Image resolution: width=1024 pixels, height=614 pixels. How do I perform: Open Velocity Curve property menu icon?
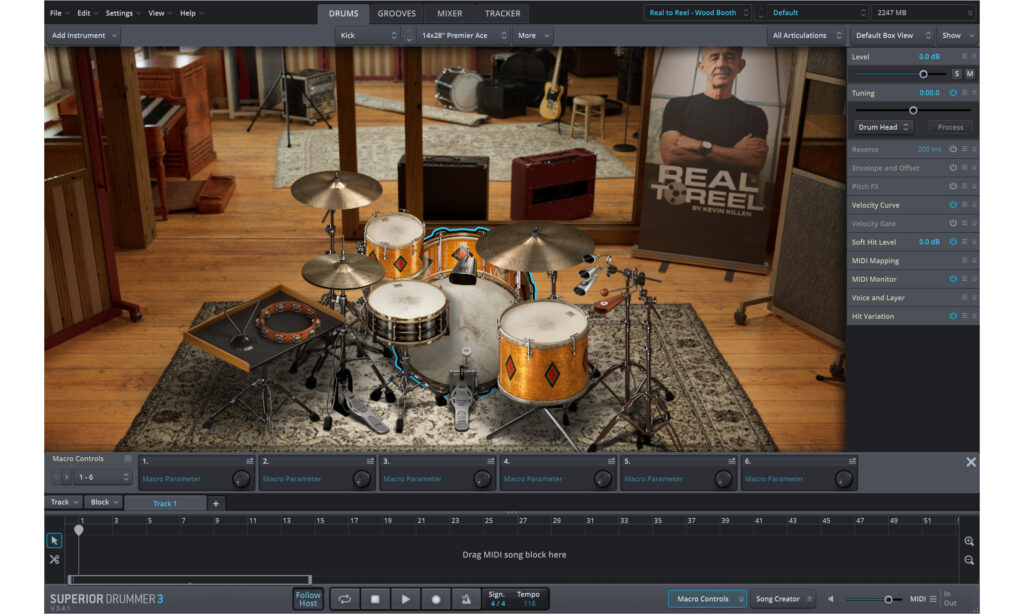[x=964, y=204]
